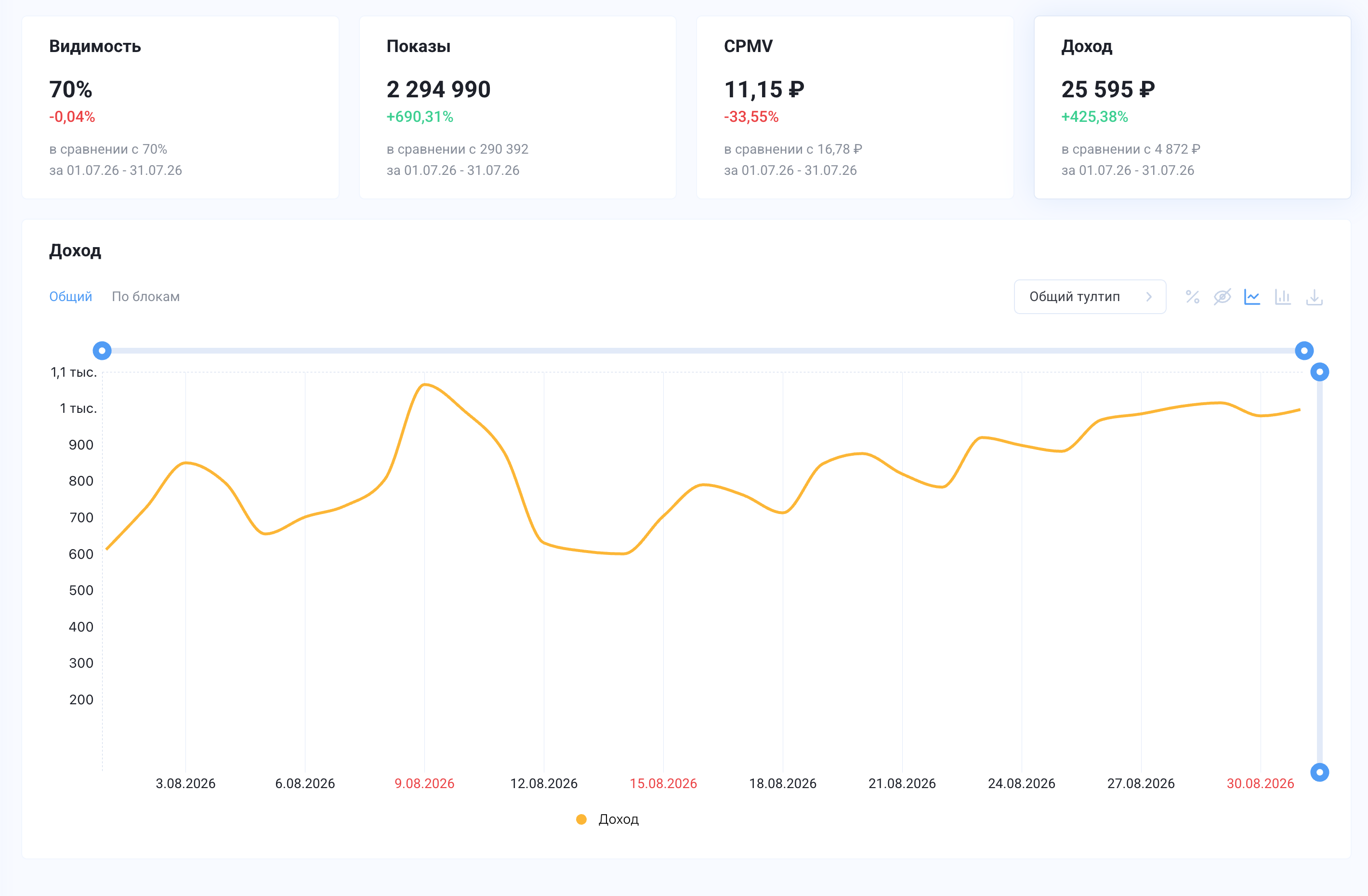The image size is (1368, 896).
Task: Click the 9.08.2026 date label on the axis
Action: pyautogui.click(x=424, y=783)
